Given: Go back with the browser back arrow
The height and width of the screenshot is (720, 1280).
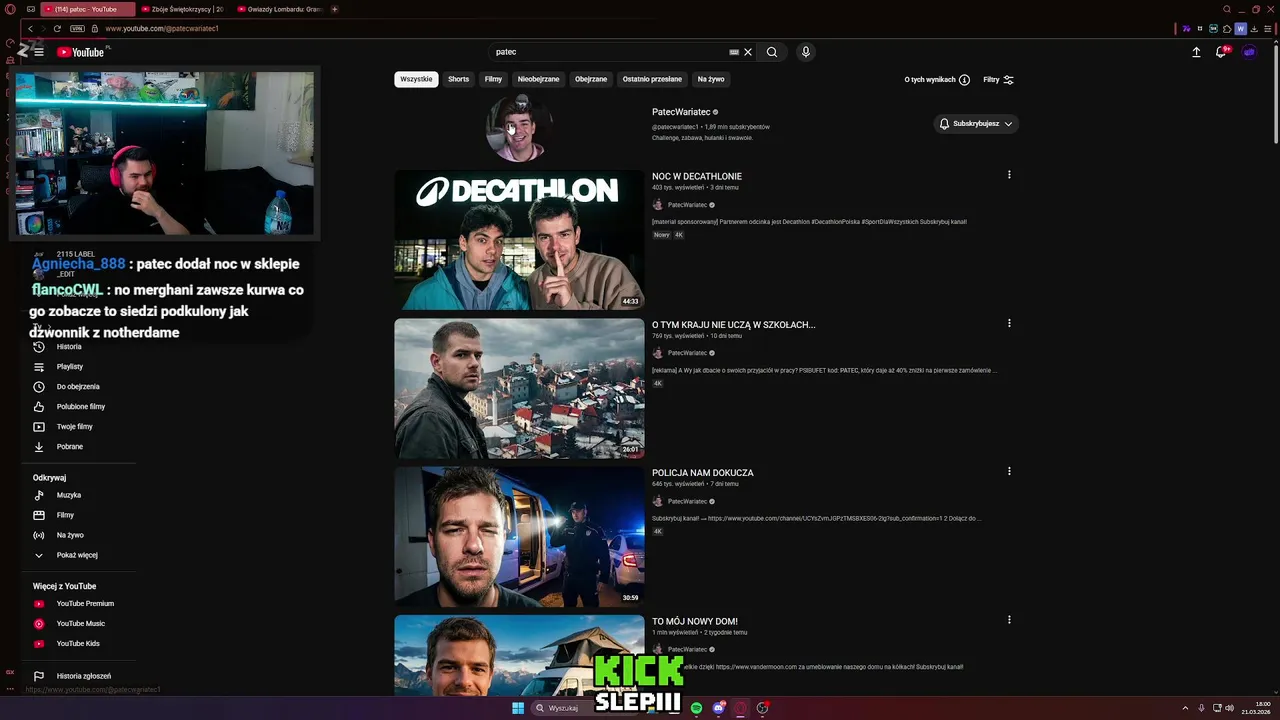Looking at the screenshot, I should (30, 28).
